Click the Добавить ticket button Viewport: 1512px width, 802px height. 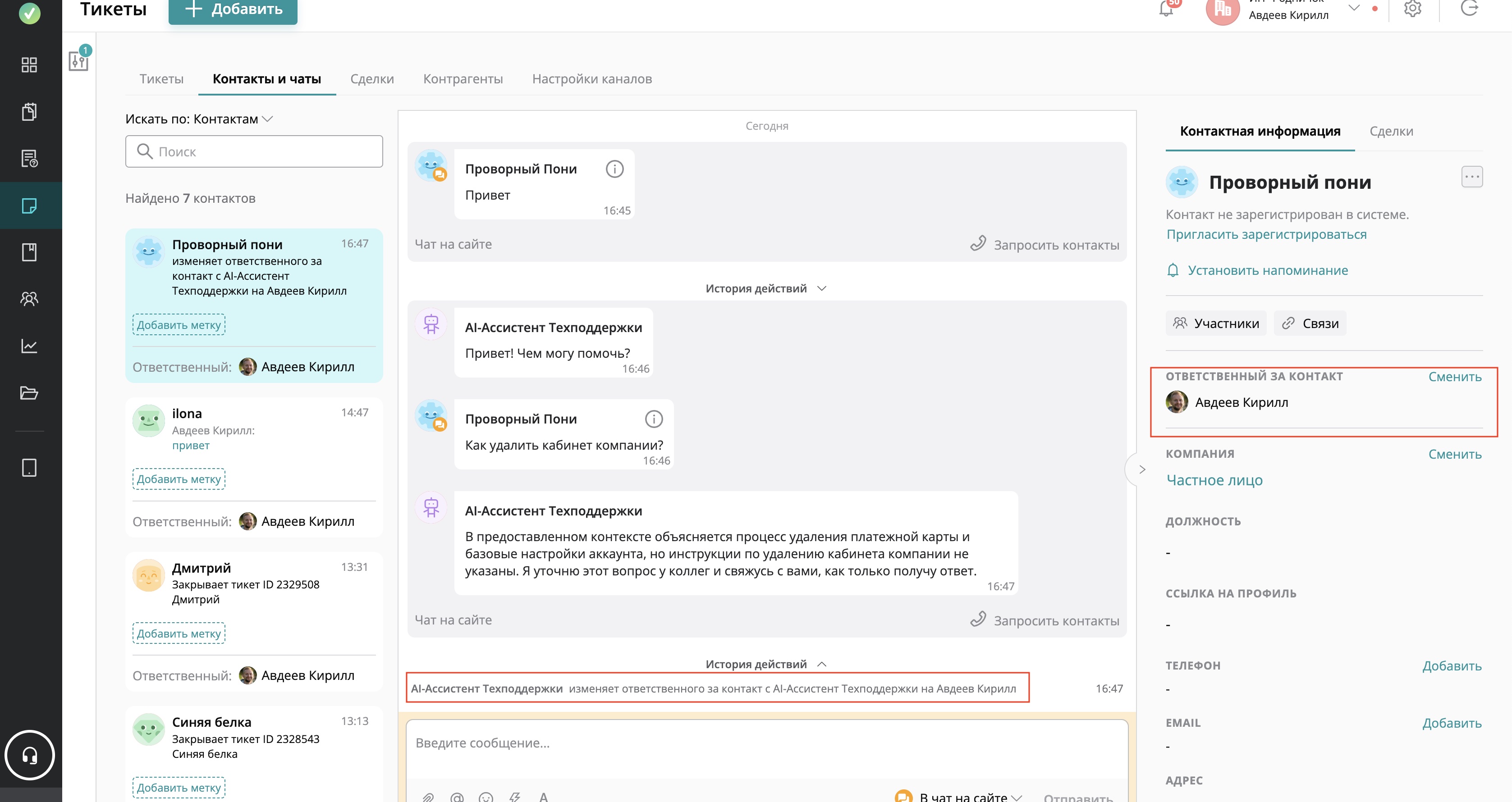[233, 9]
